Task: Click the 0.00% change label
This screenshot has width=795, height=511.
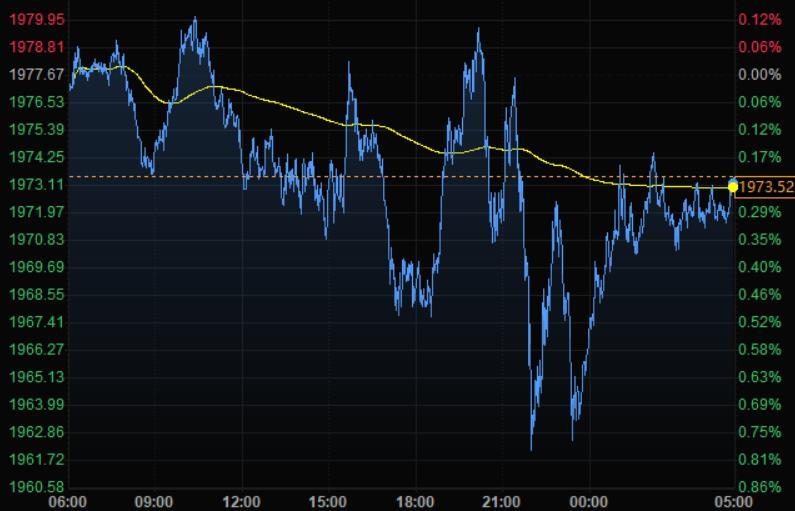Action: click(759, 75)
